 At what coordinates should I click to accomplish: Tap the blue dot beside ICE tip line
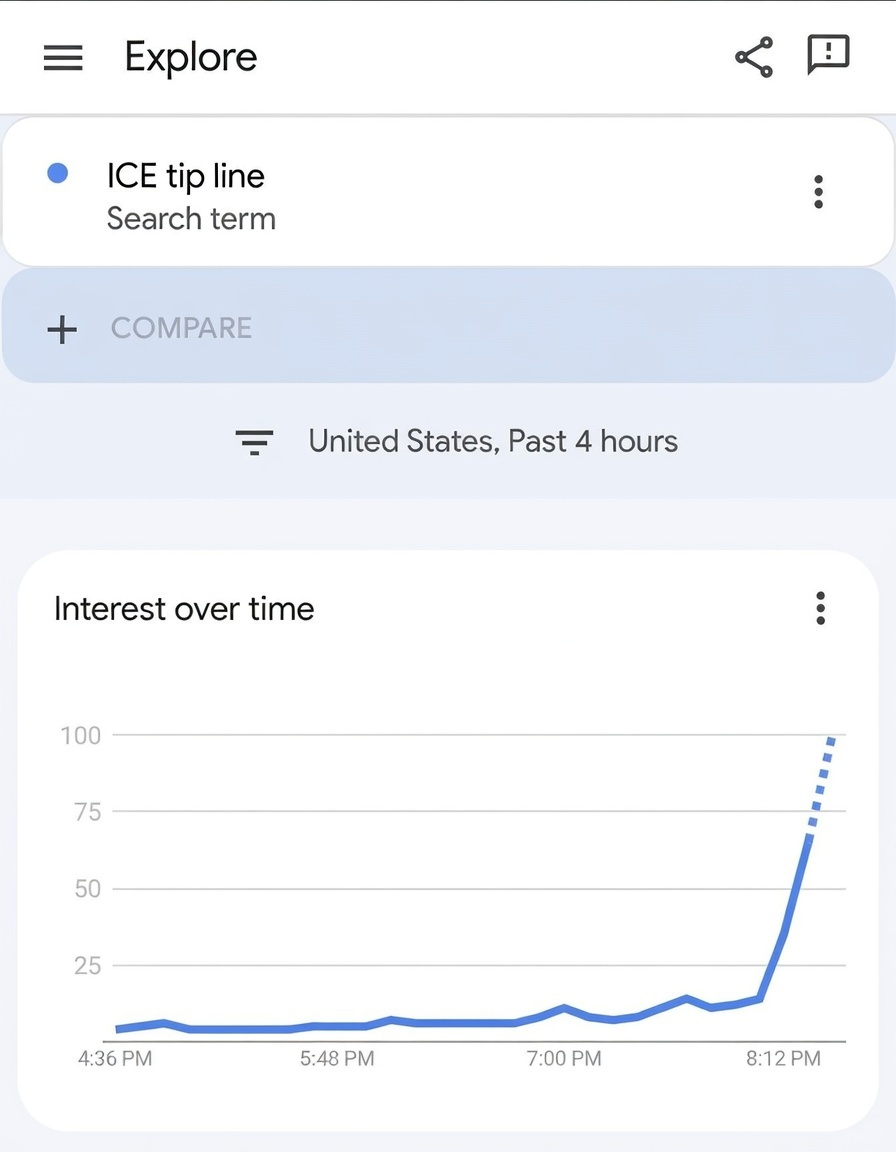[58, 174]
